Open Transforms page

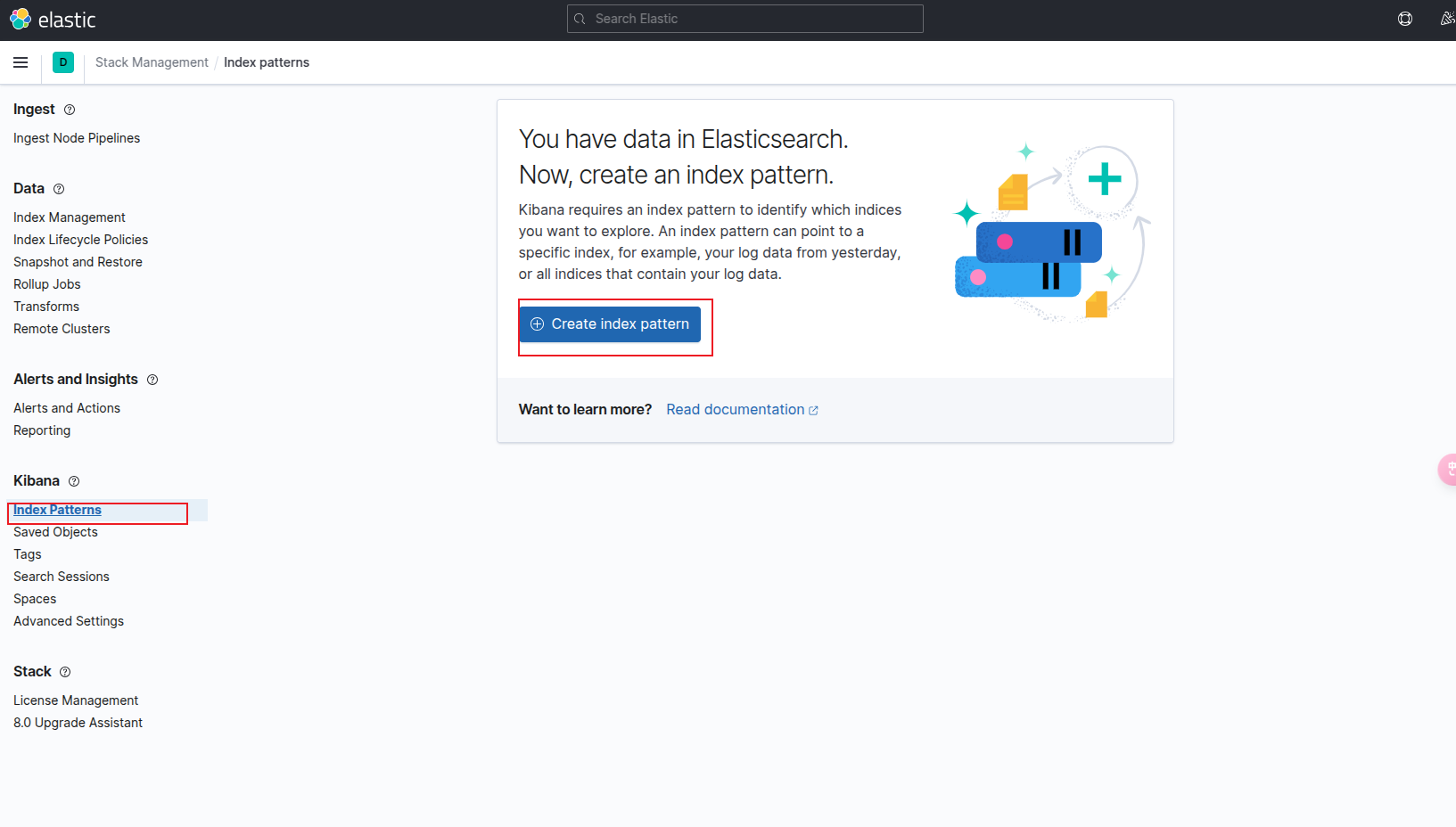point(46,307)
